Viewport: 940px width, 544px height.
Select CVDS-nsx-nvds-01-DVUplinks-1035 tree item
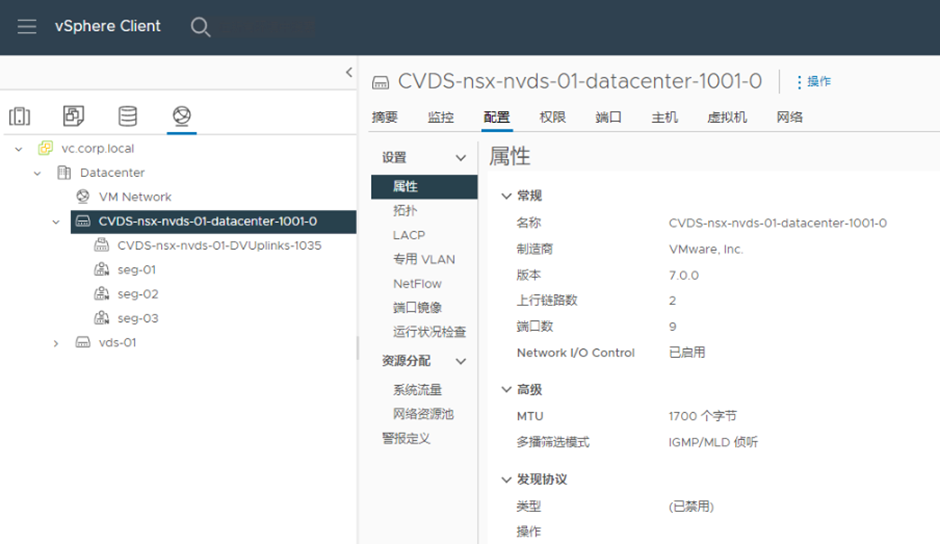click(219, 245)
